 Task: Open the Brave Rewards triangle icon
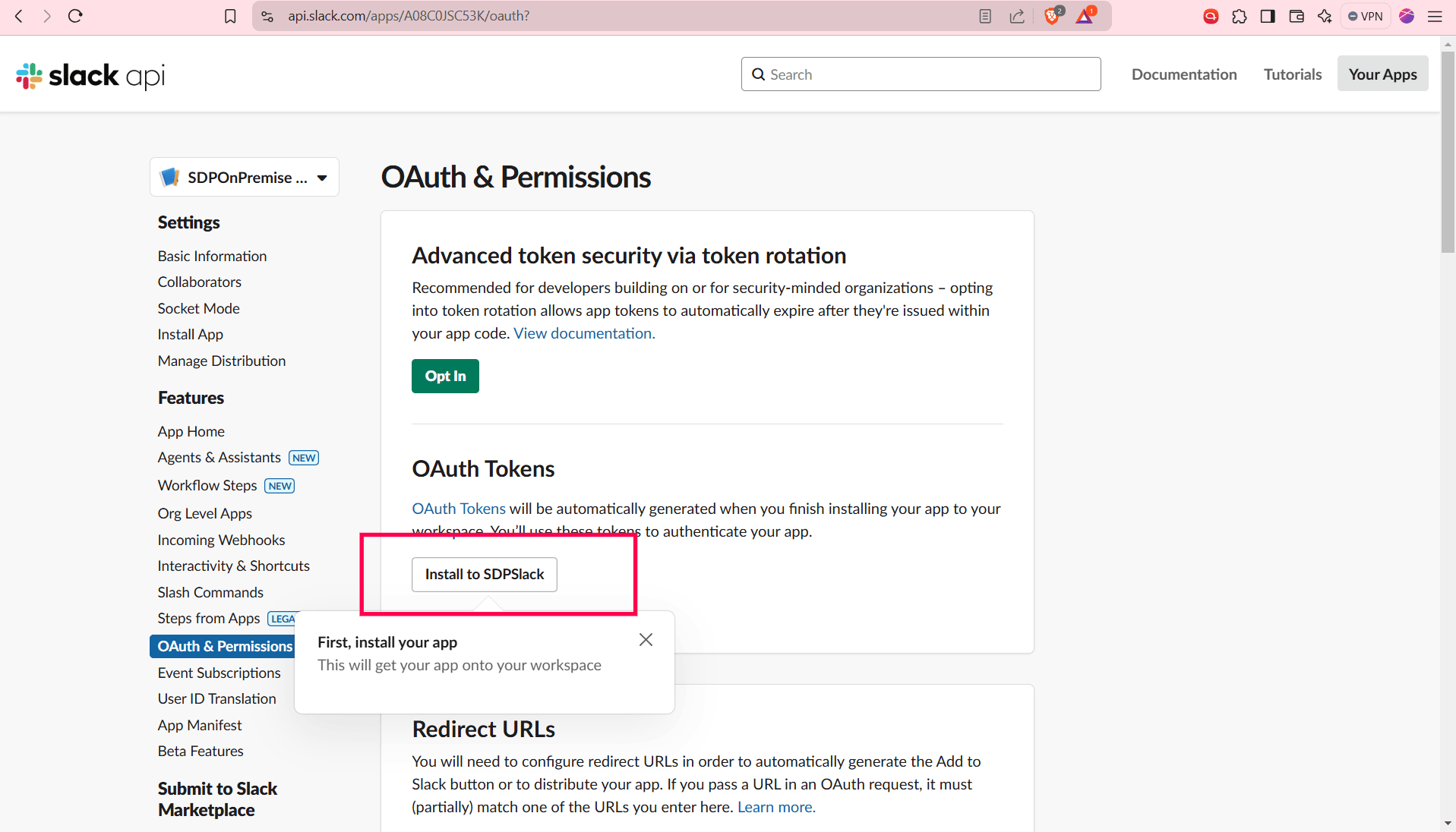coord(1085,16)
